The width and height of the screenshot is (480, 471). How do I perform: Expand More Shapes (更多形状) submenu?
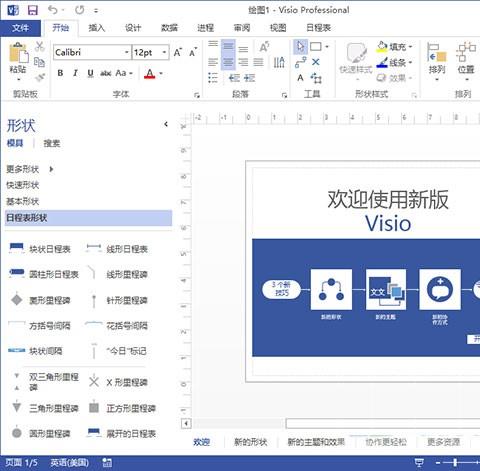(x=30, y=169)
